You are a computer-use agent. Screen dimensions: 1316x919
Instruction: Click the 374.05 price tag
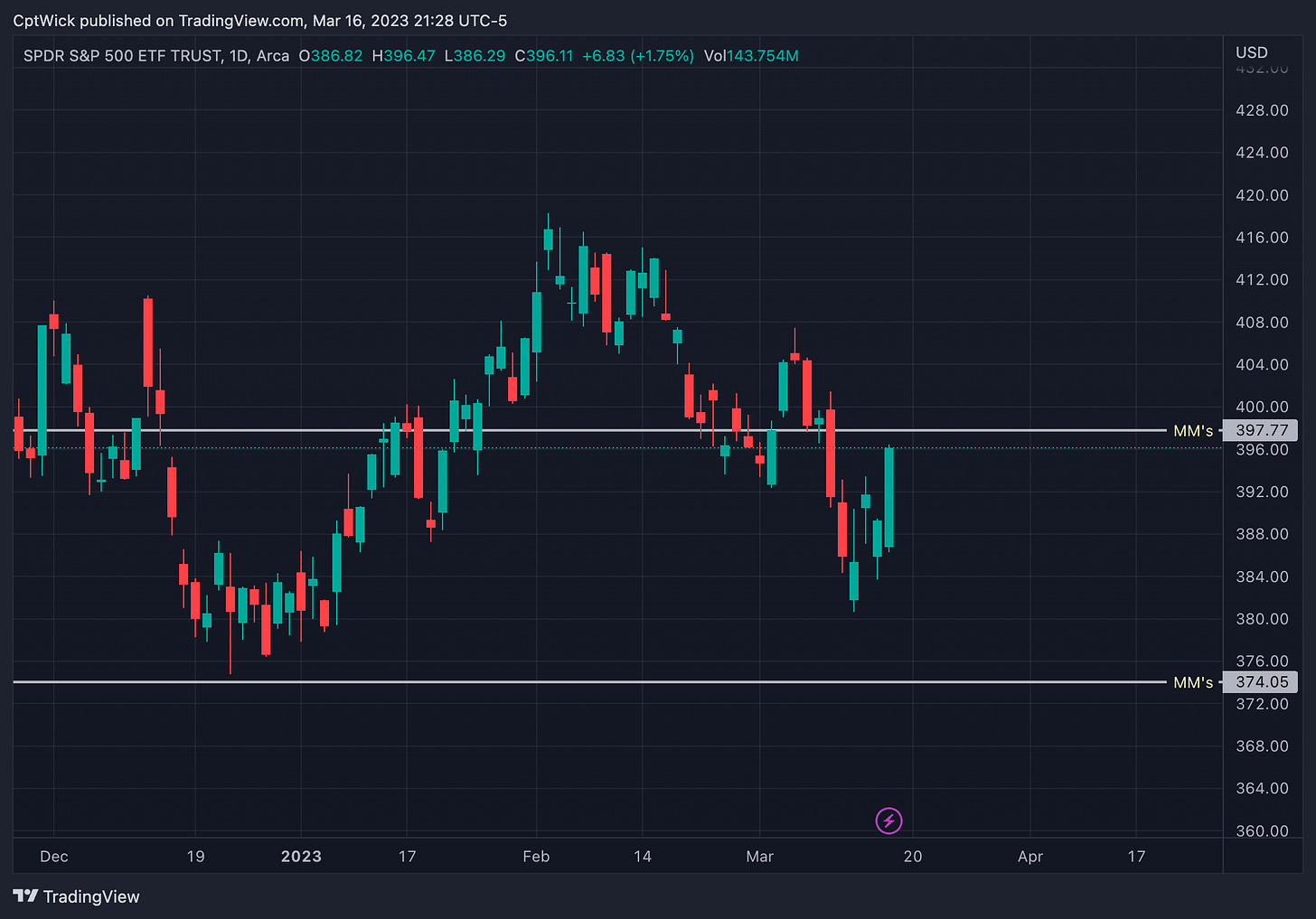(x=1262, y=682)
